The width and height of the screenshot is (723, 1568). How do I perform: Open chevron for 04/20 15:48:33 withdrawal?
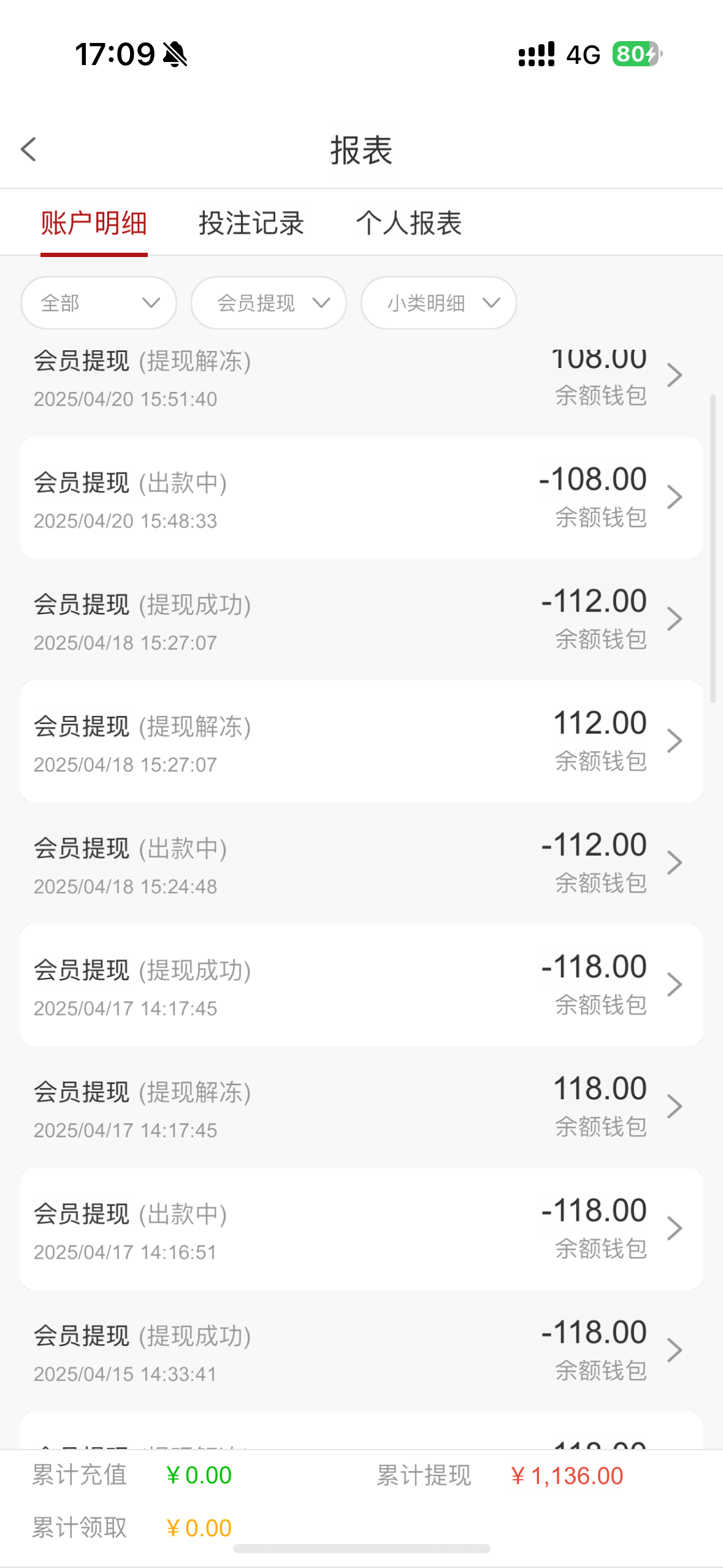[x=674, y=497]
